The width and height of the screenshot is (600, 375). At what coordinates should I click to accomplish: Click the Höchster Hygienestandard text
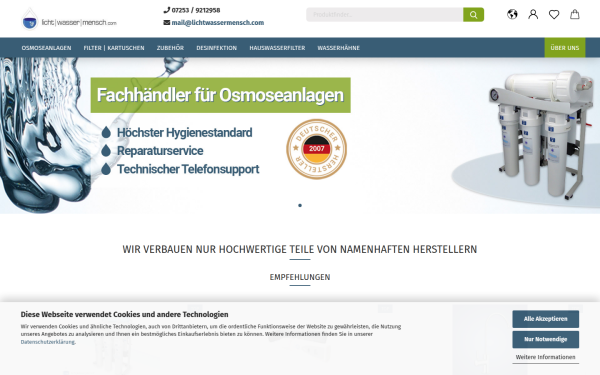(x=184, y=133)
